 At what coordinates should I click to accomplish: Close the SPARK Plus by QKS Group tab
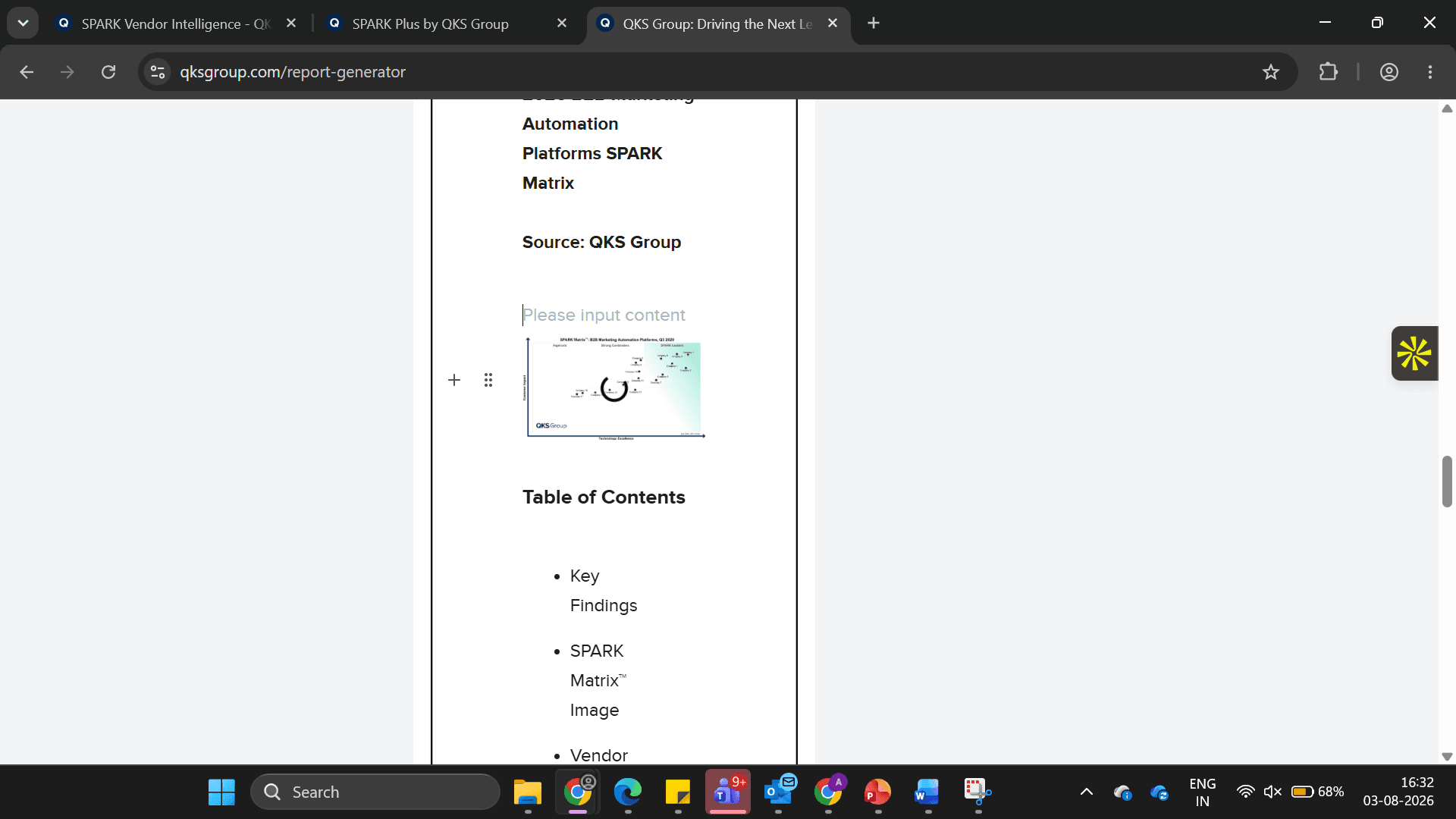pos(562,24)
